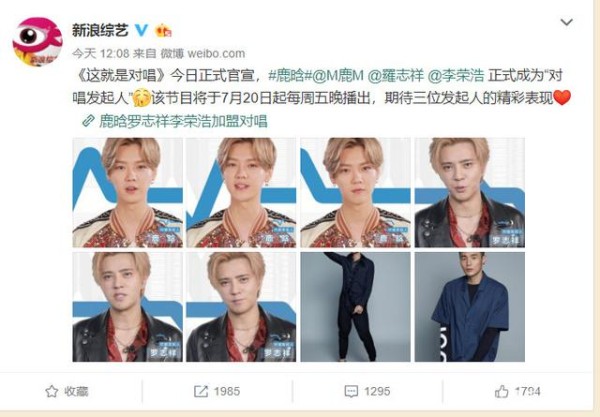This screenshot has width=600, height=417.
Task: Click the blue verified V badge
Action: (141, 30)
